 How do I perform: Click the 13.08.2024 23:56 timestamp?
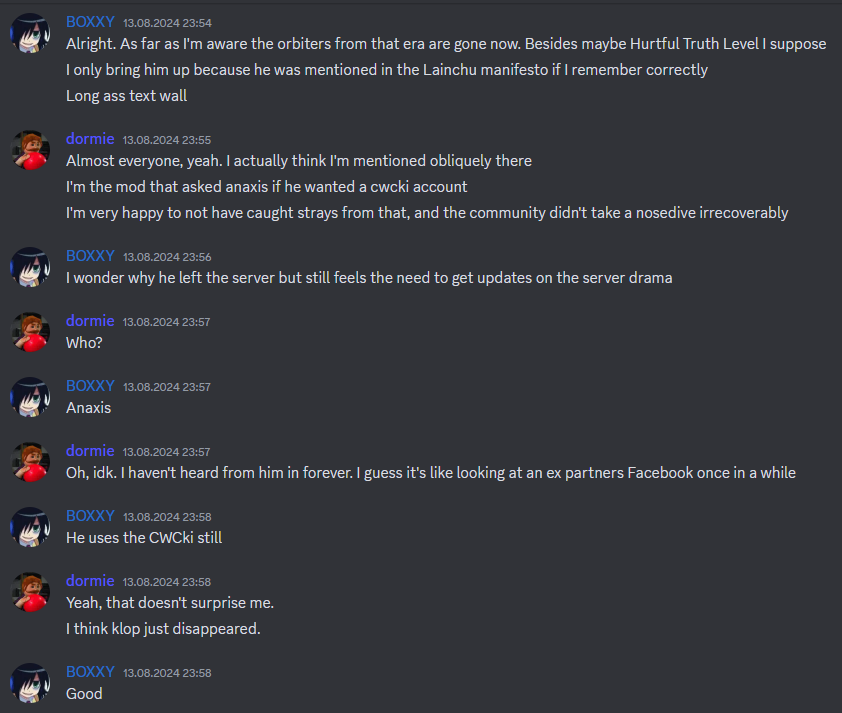pyautogui.click(x=168, y=257)
